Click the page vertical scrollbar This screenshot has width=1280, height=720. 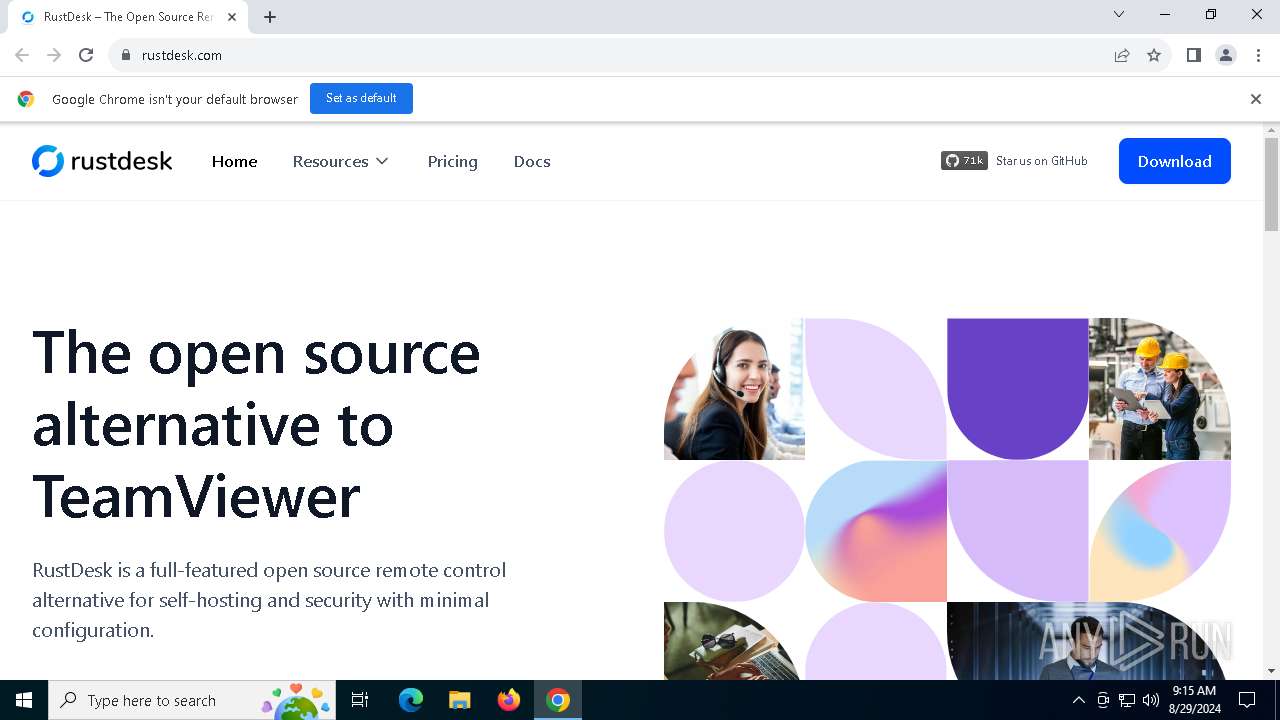pyautogui.click(x=1271, y=185)
